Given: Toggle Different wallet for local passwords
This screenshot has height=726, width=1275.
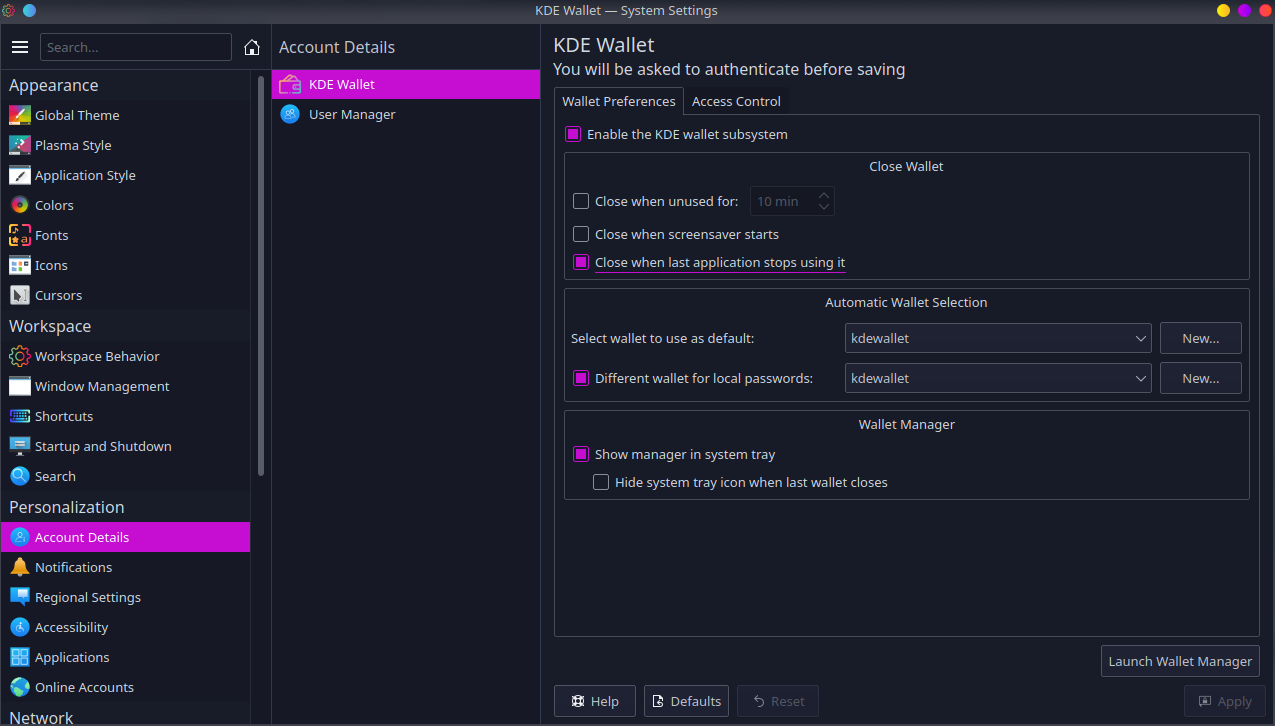Looking at the screenshot, I should pos(581,378).
